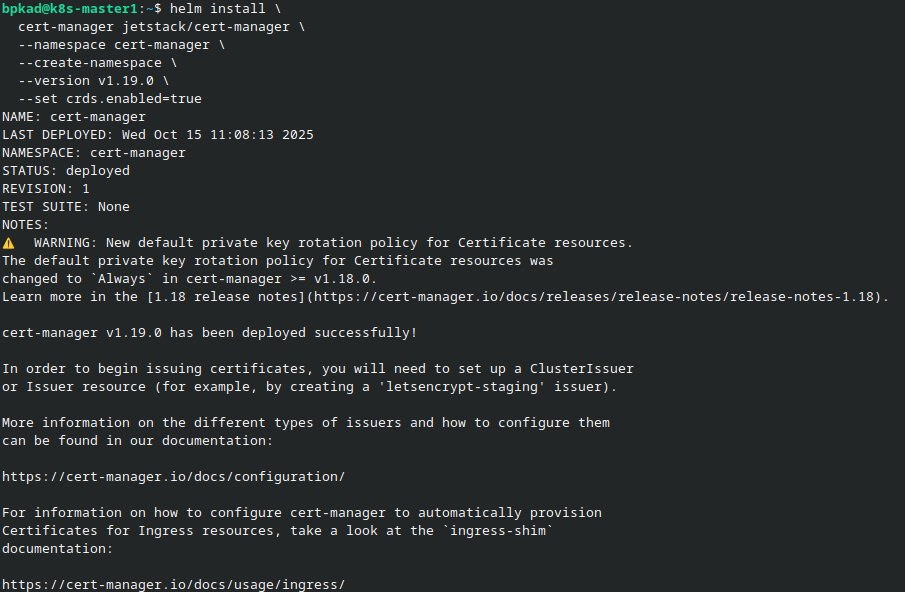Open the cert-manager docs configuration link
This screenshot has height=592, width=905.
[173, 477]
